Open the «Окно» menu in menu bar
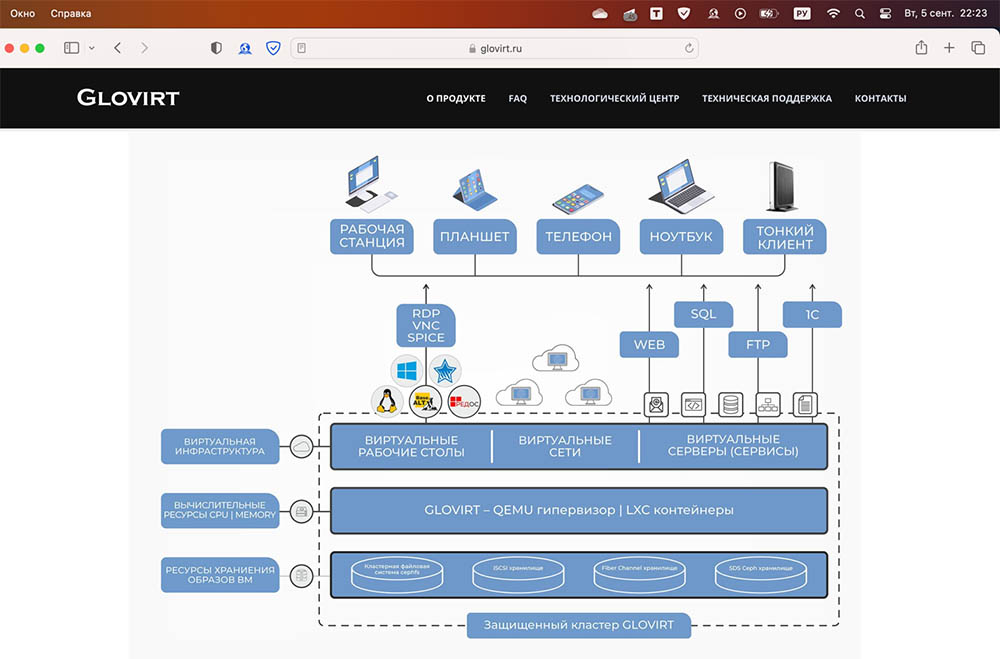 tap(22, 14)
